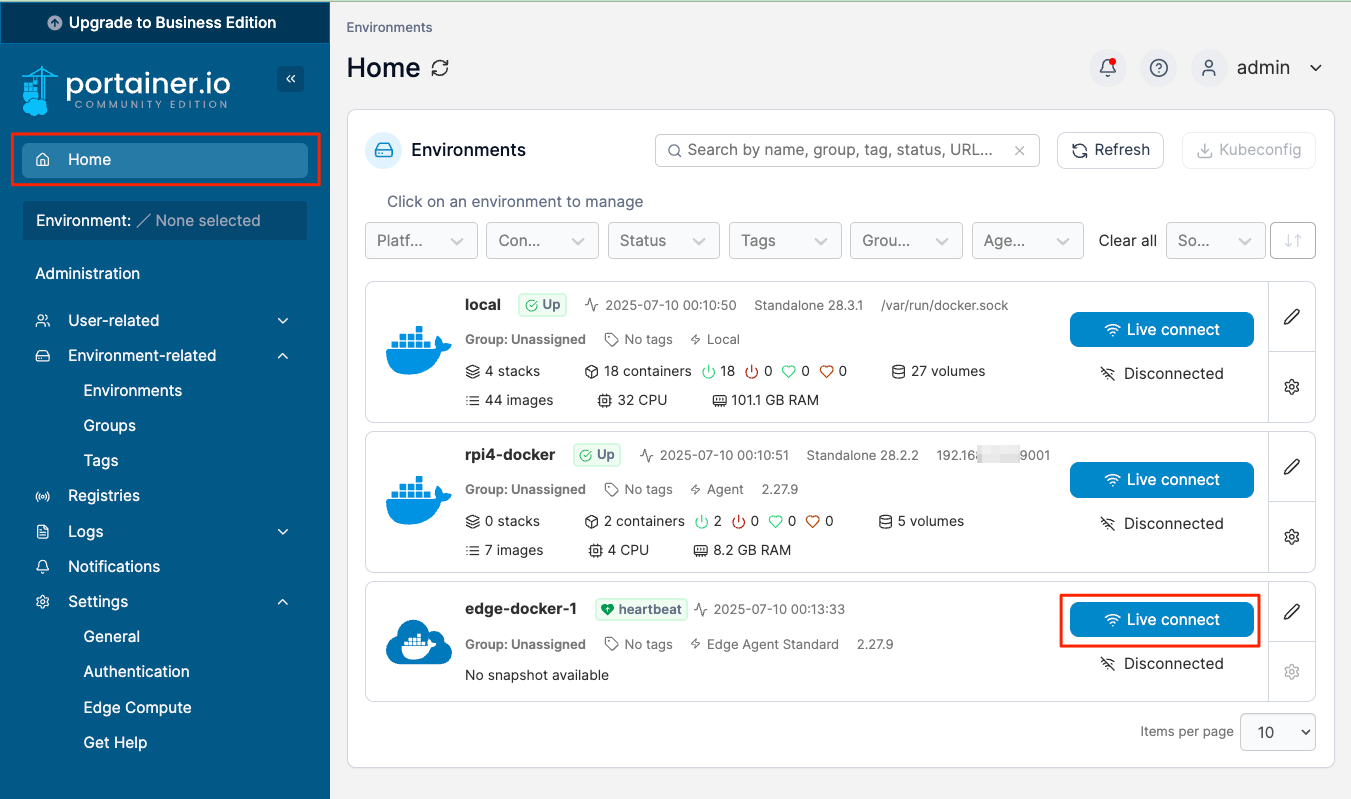The image size is (1351, 799).
Task: Click the Refresh button
Action: [1110, 150]
